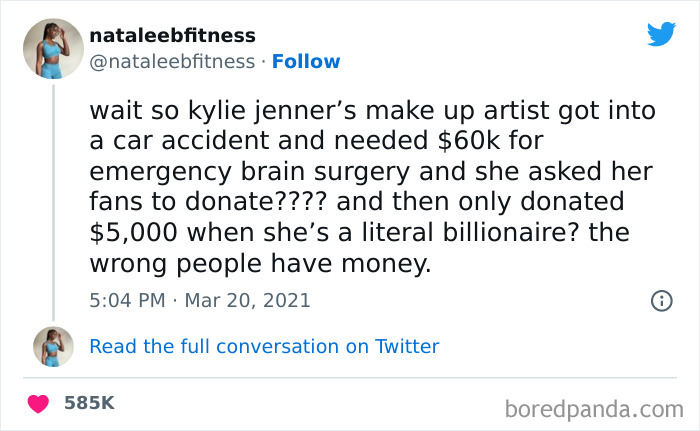This screenshot has width=700, height=431.
Task: Read the full conversation on Twitter
Action: click(264, 347)
